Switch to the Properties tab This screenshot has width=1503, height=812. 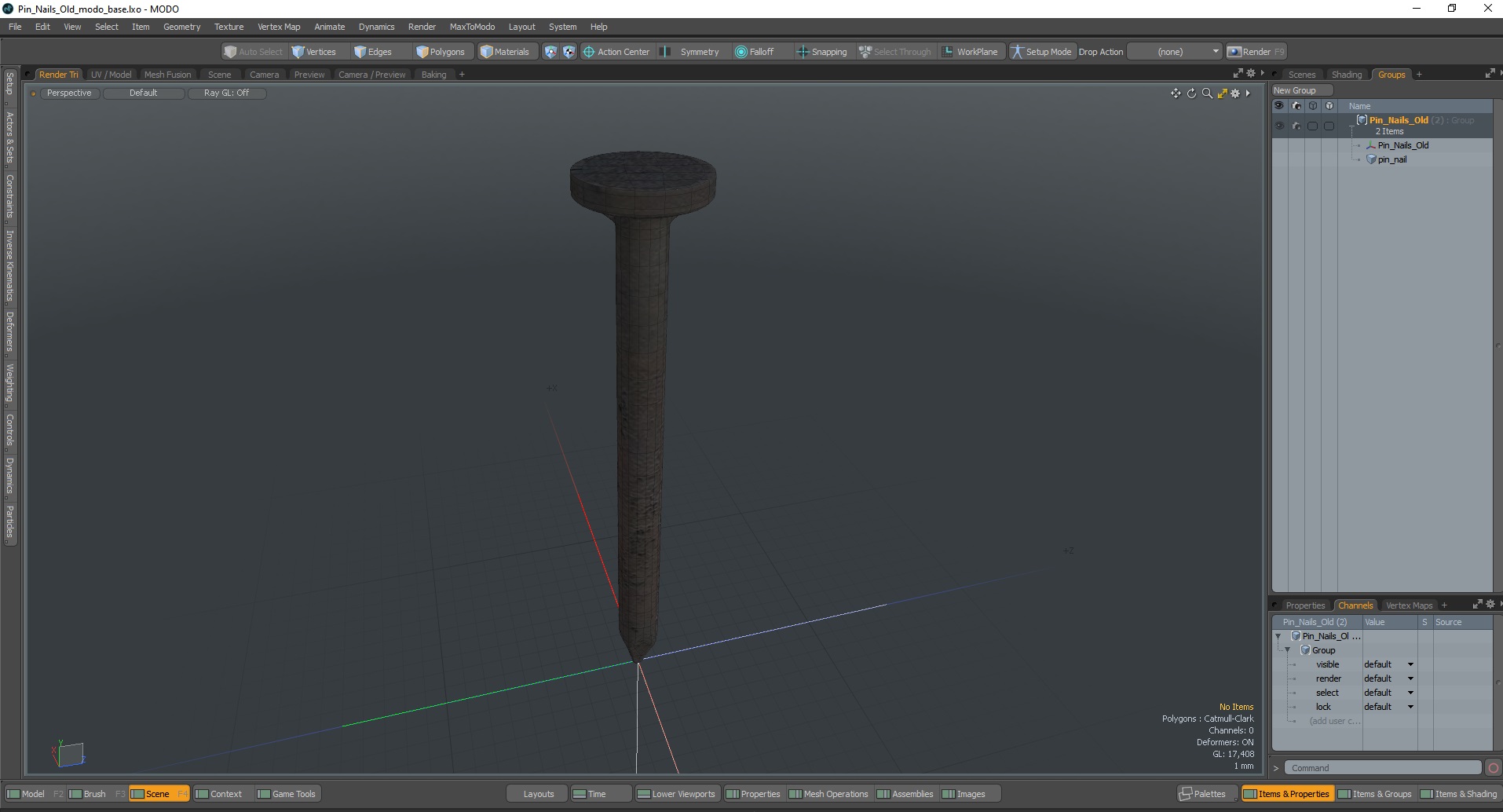[x=1305, y=605]
